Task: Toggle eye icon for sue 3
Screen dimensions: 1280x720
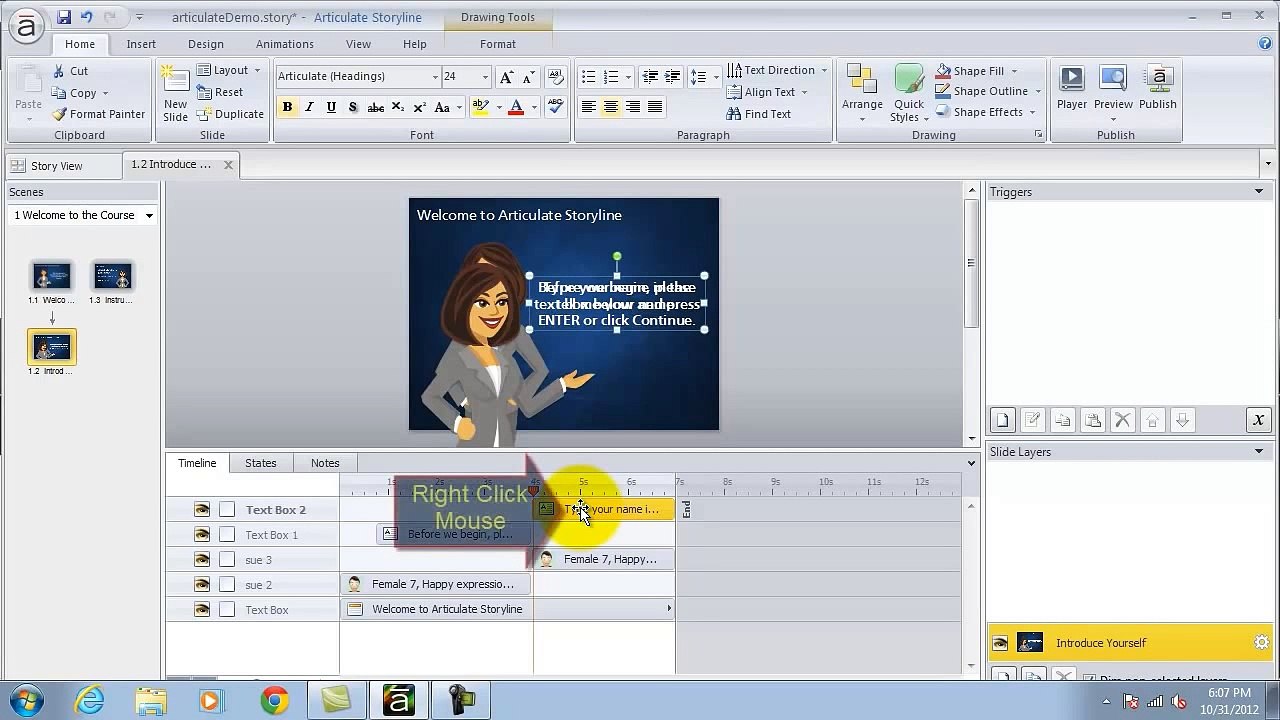Action: pyautogui.click(x=202, y=560)
